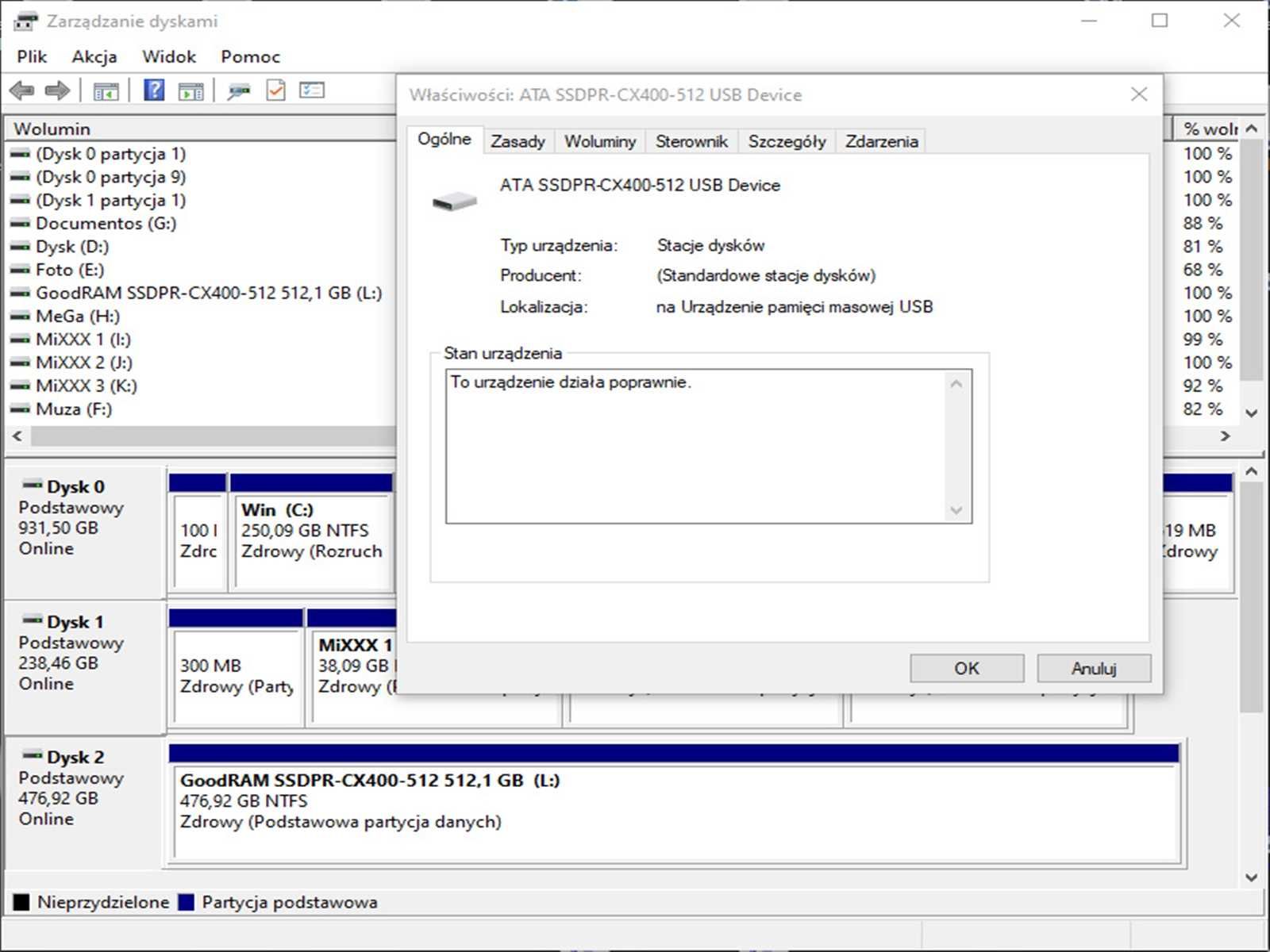Sort by the % wolne column header
1270x952 pixels.
[x=1208, y=129]
